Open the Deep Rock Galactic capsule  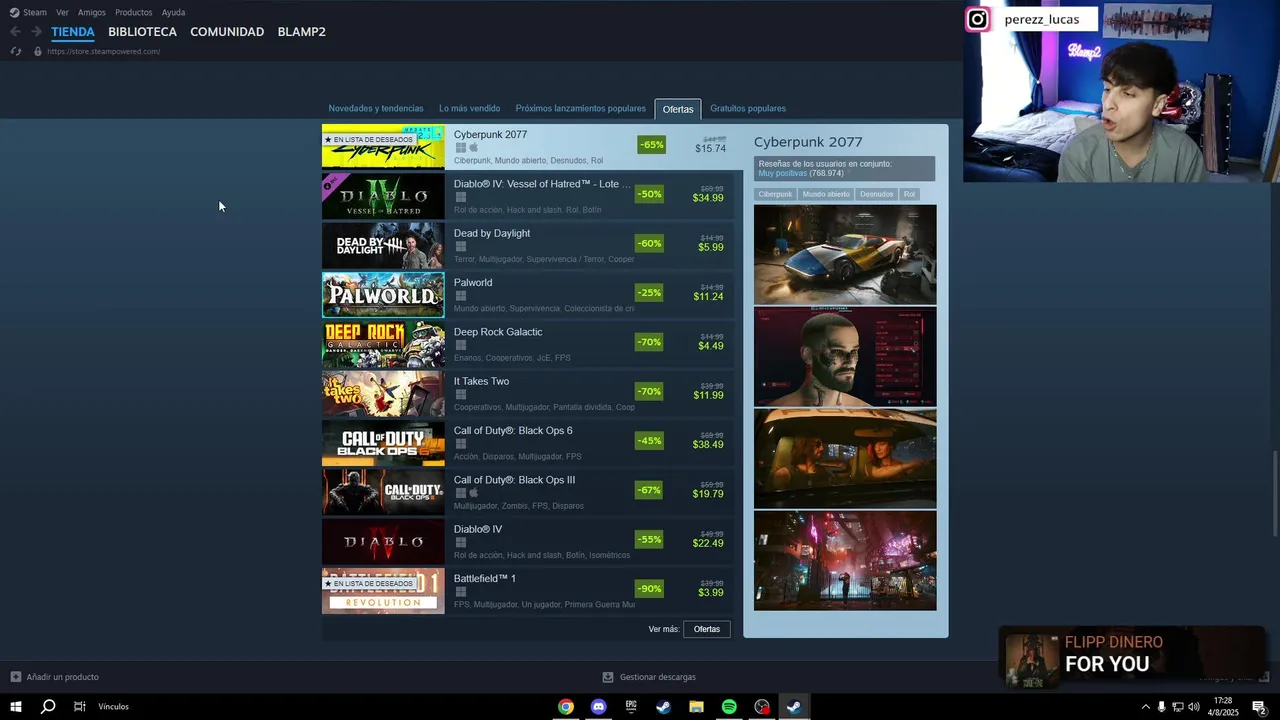[383, 344]
